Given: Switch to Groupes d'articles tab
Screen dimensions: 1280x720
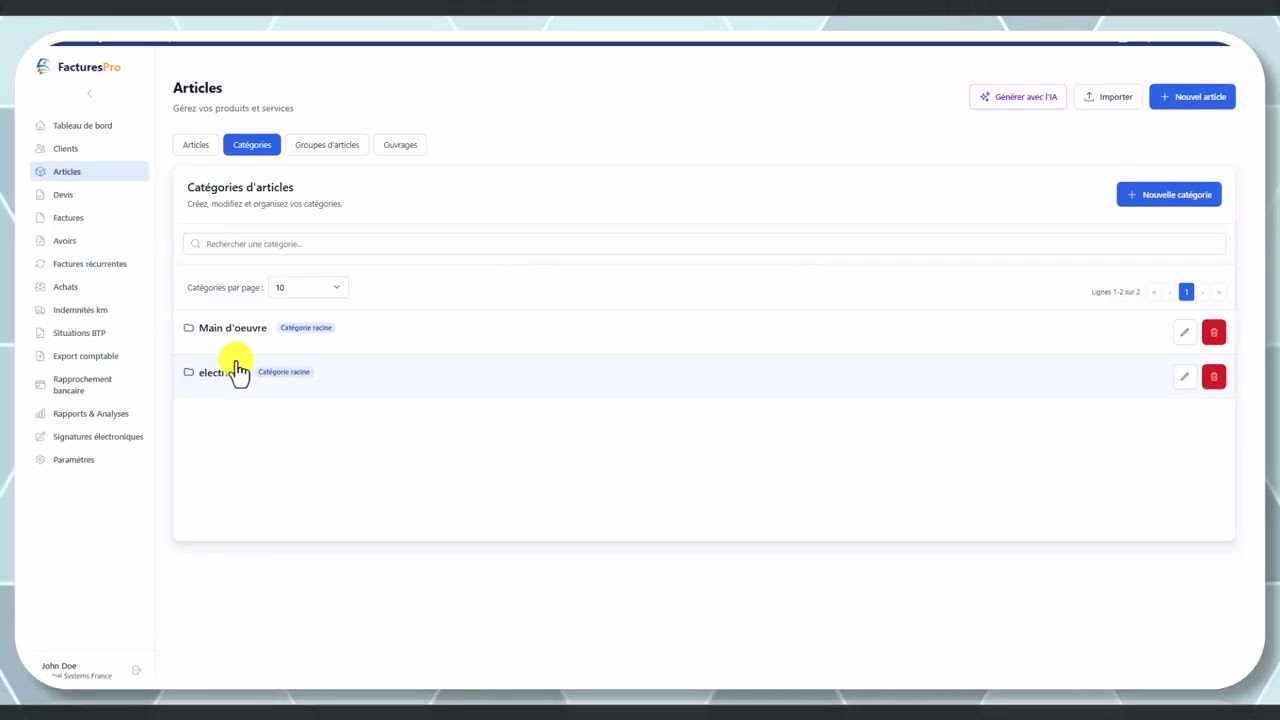Looking at the screenshot, I should coord(327,145).
